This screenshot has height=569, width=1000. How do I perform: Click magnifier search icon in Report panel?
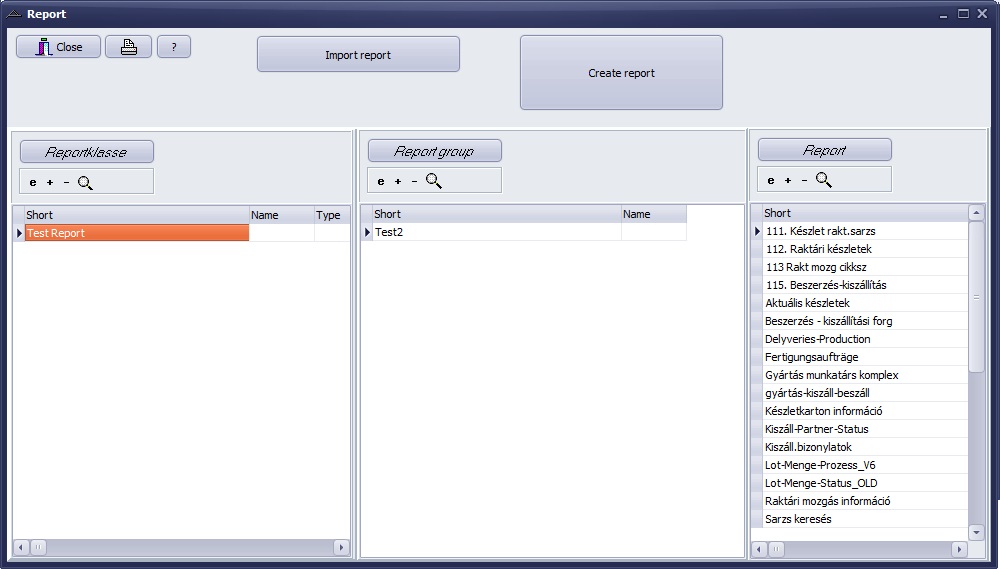pyautogui.click(x=823, y=180)
